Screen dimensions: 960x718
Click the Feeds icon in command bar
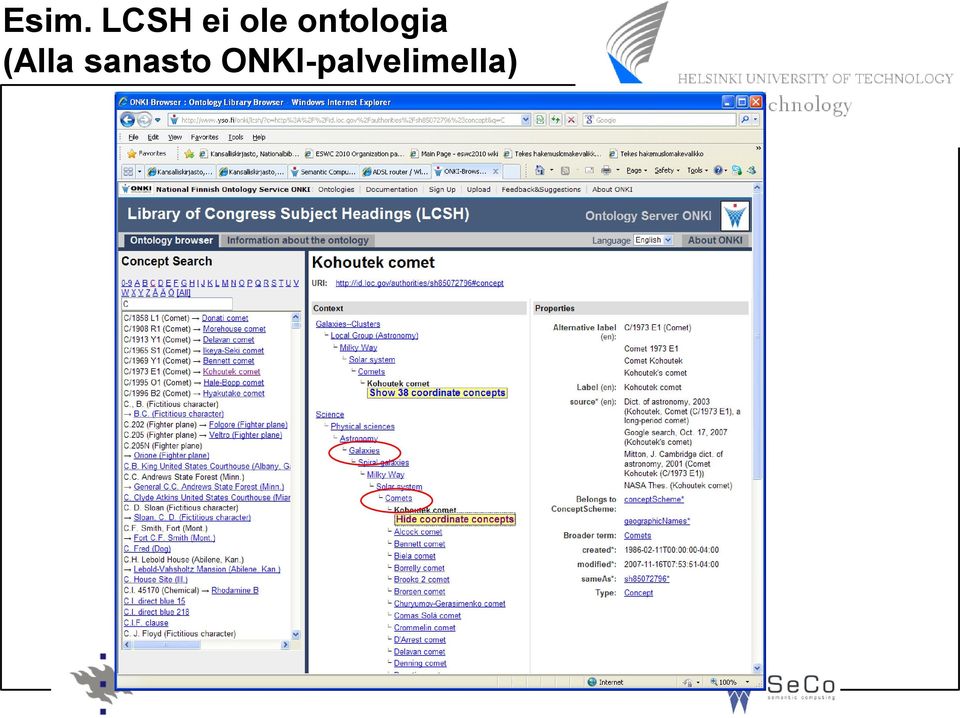click(x=565, y=171)
